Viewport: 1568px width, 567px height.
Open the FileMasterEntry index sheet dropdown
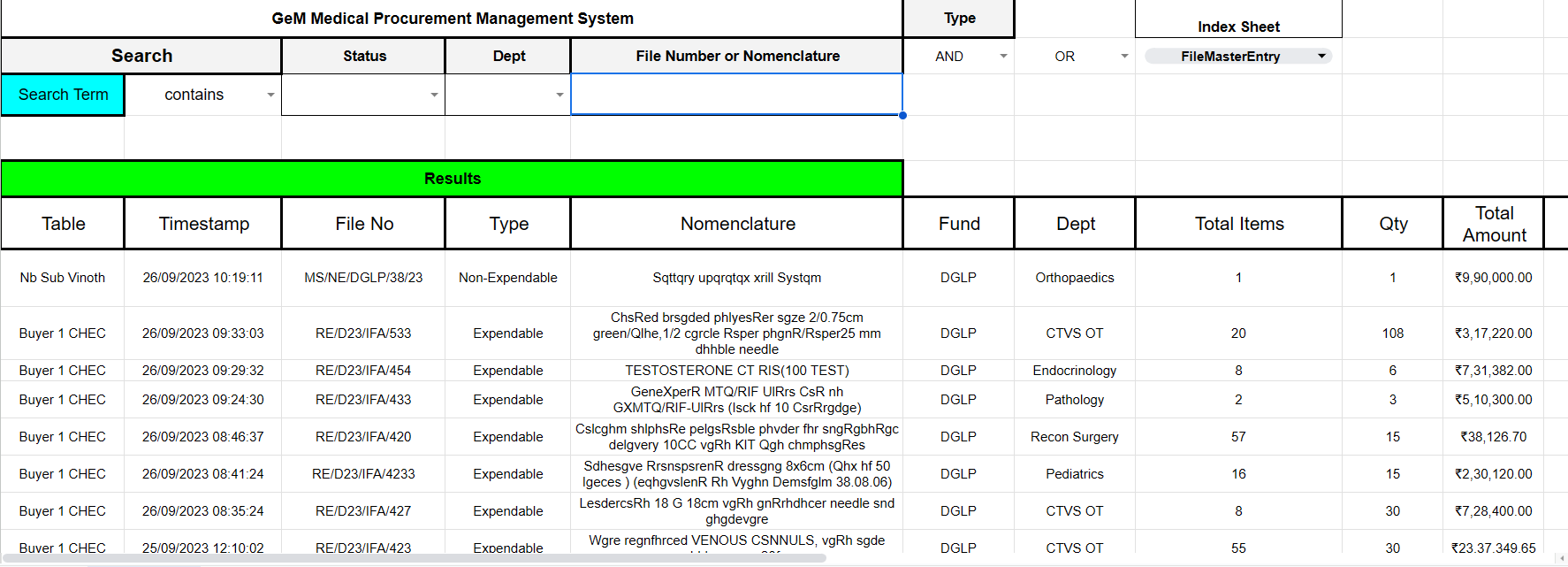point(1238,56)
